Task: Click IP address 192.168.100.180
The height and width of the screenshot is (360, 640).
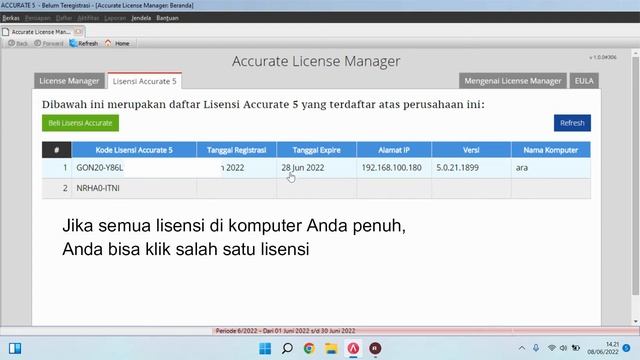Action: pos(391,168)
